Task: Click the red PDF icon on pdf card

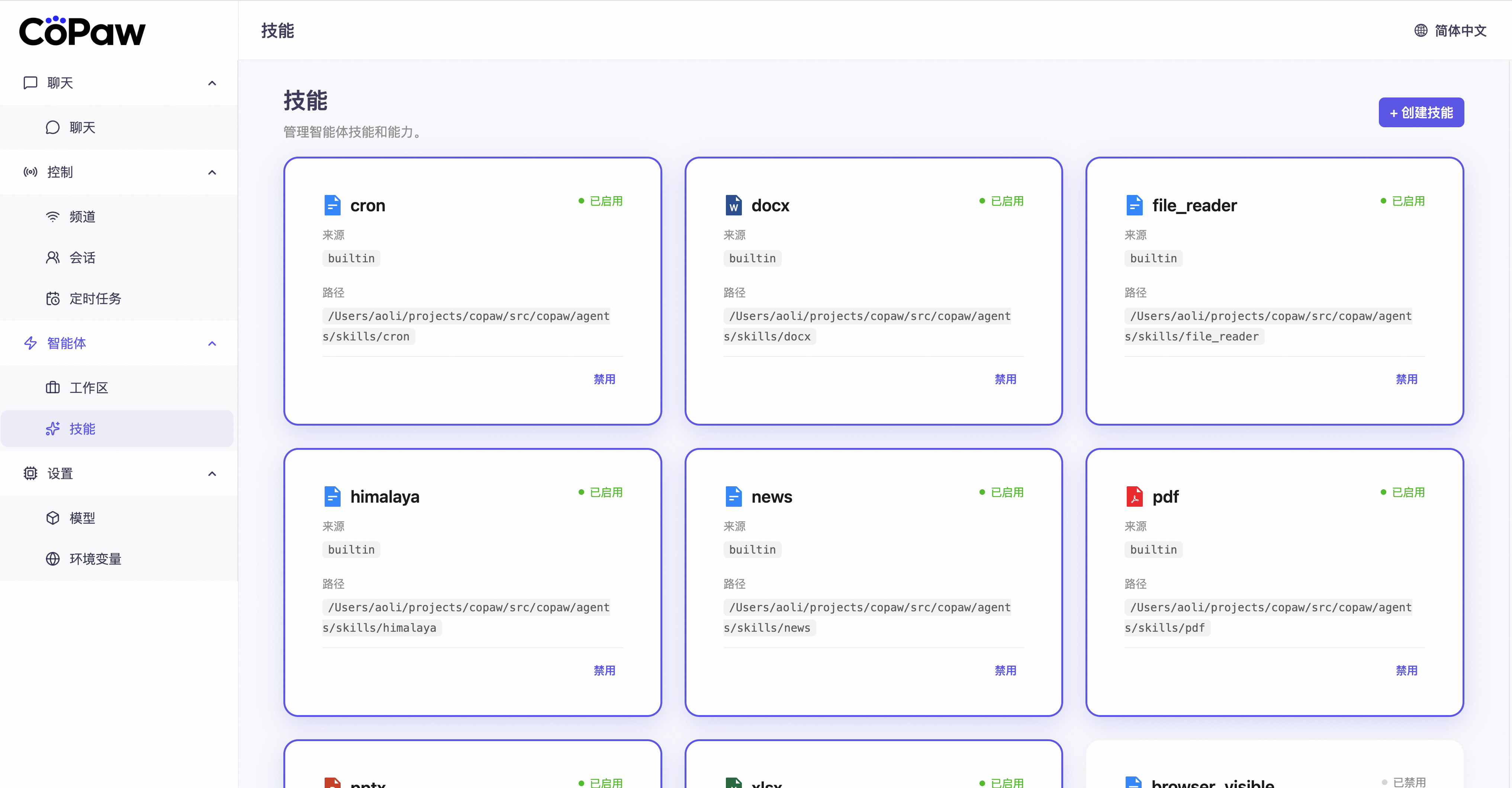Action: (x=1134, y=497)
